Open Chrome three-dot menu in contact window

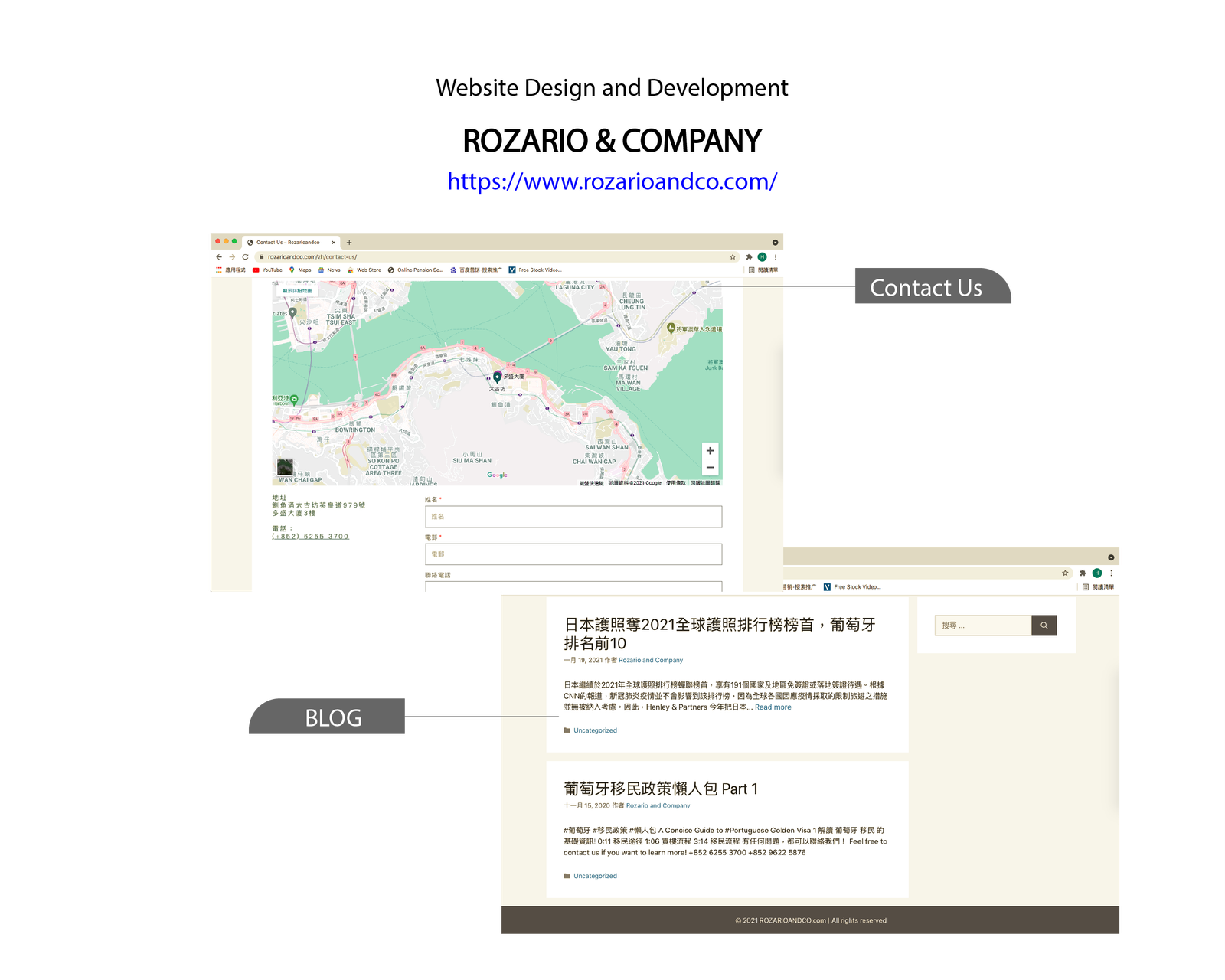776,257
